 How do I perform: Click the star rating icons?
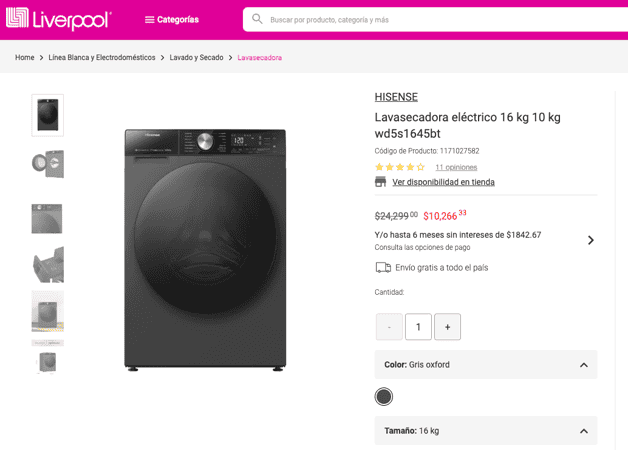pyautogui.click(x=400, y=167)
